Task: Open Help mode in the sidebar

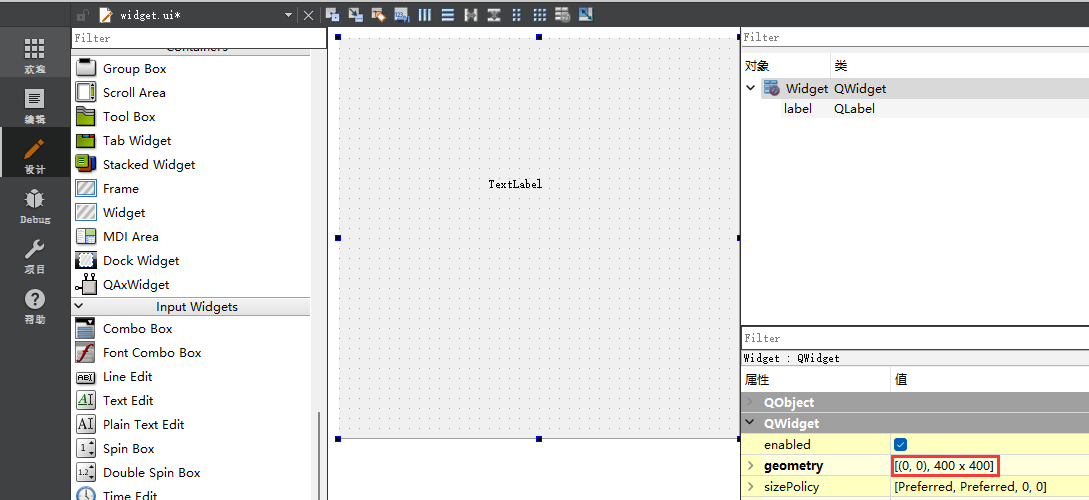Action: [35, 306]
